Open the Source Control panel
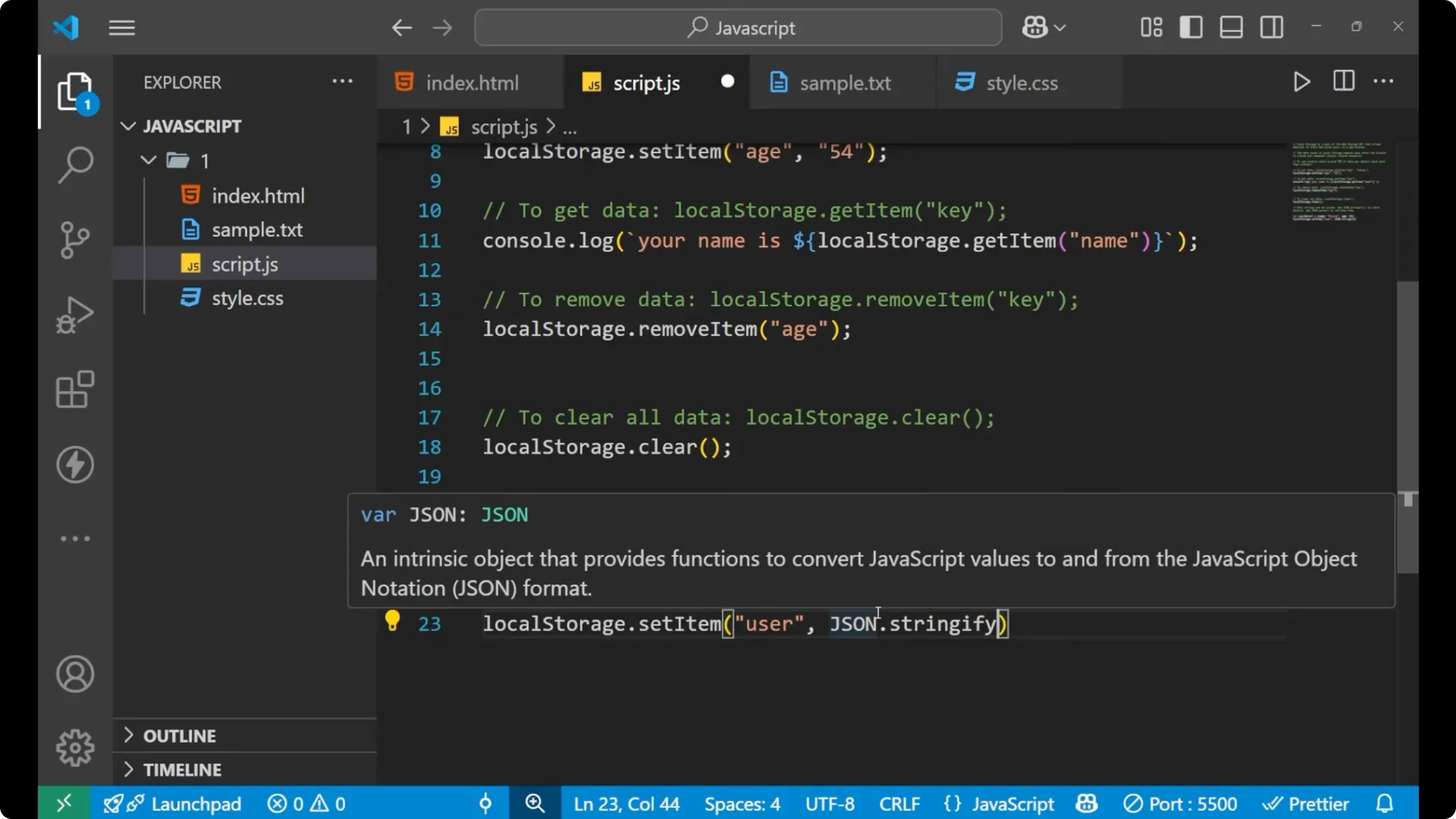The height and width of the screenshot is (819, 1456). coord(74,239)
